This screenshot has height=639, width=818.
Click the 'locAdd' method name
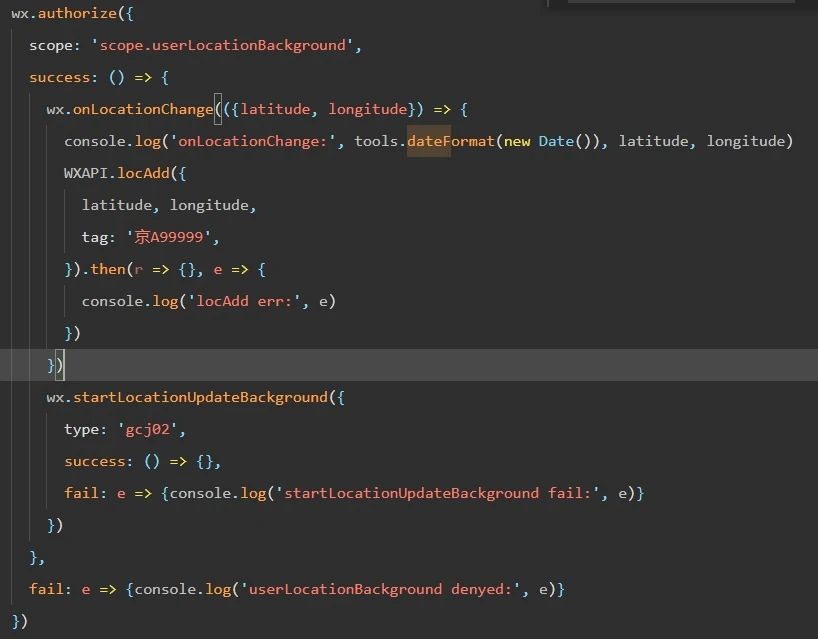[x=143, y=173]
